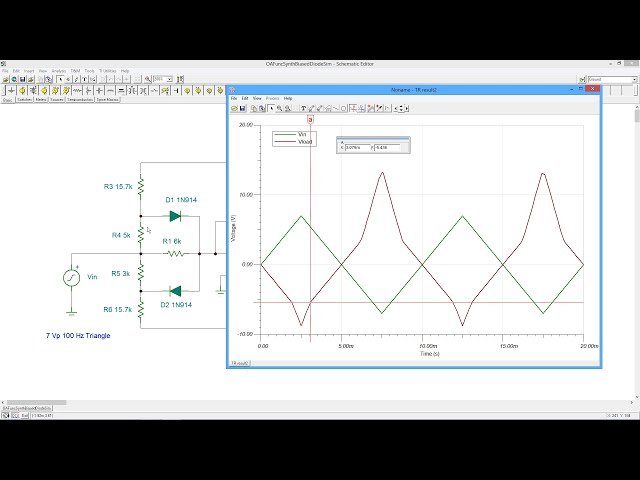Screen dimensions: 640x480
Task: Toggle cursor A in the result window toolbar
Action: (x=353, y=109)
